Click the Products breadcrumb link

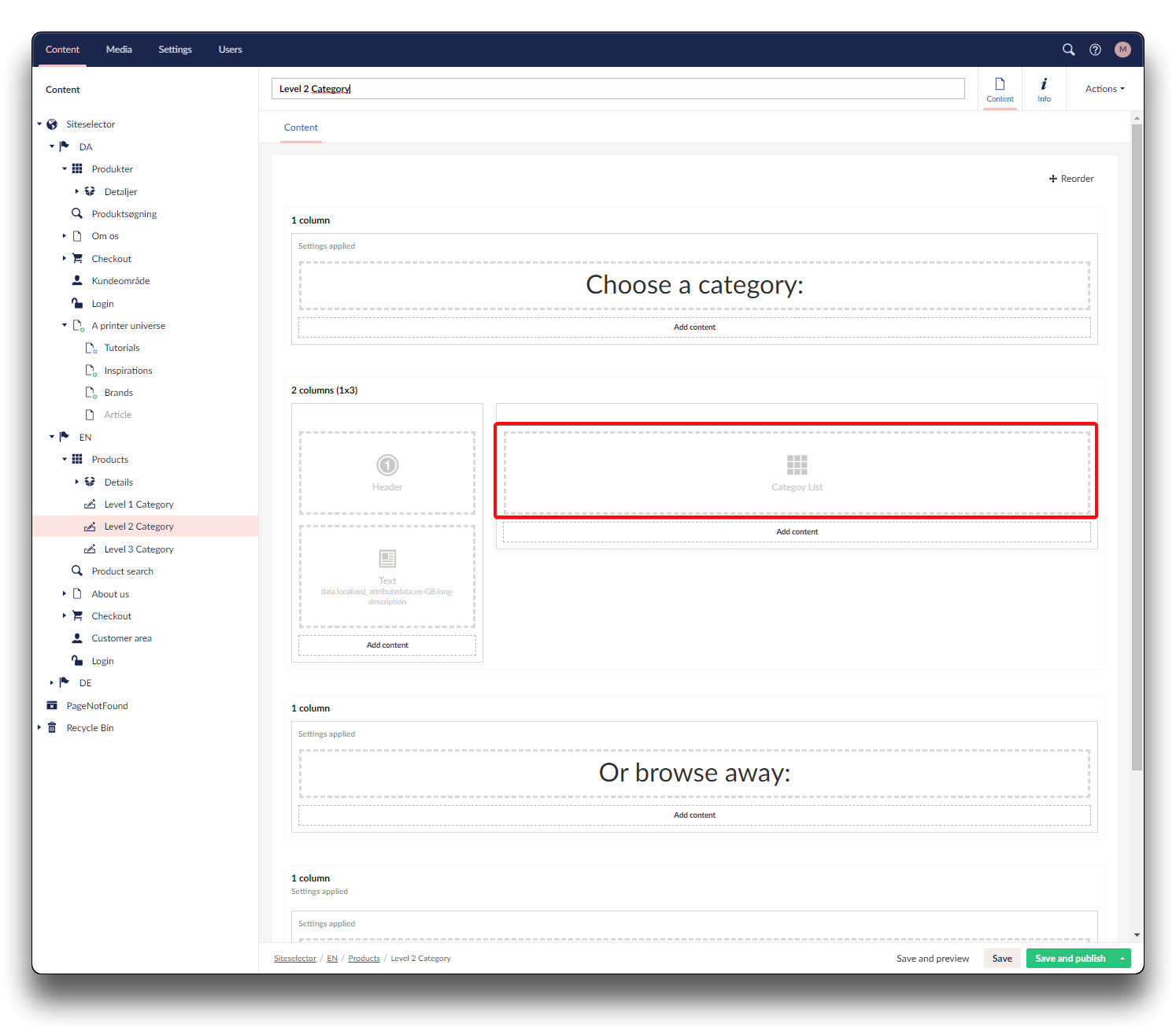tap(364, 959)
